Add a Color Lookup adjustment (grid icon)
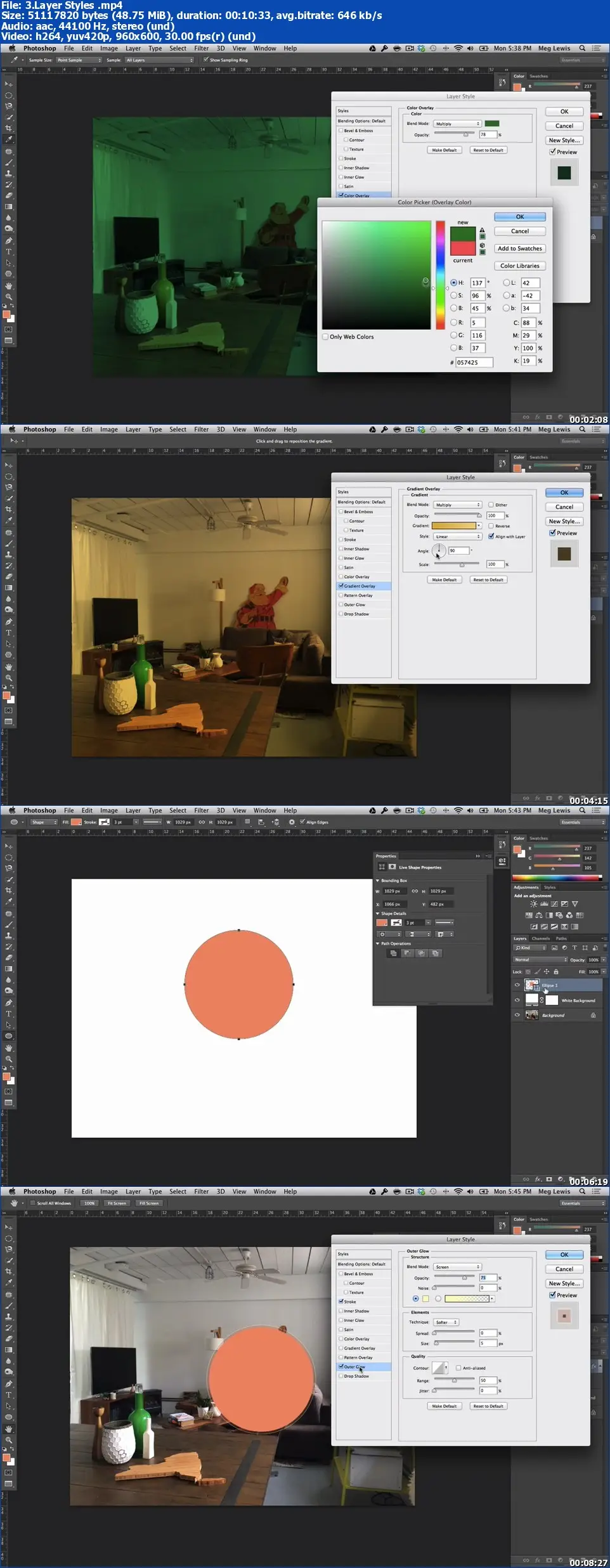The height and width of the screenshot is (1568, 610). pyautogui.click(x=580, y=915)
